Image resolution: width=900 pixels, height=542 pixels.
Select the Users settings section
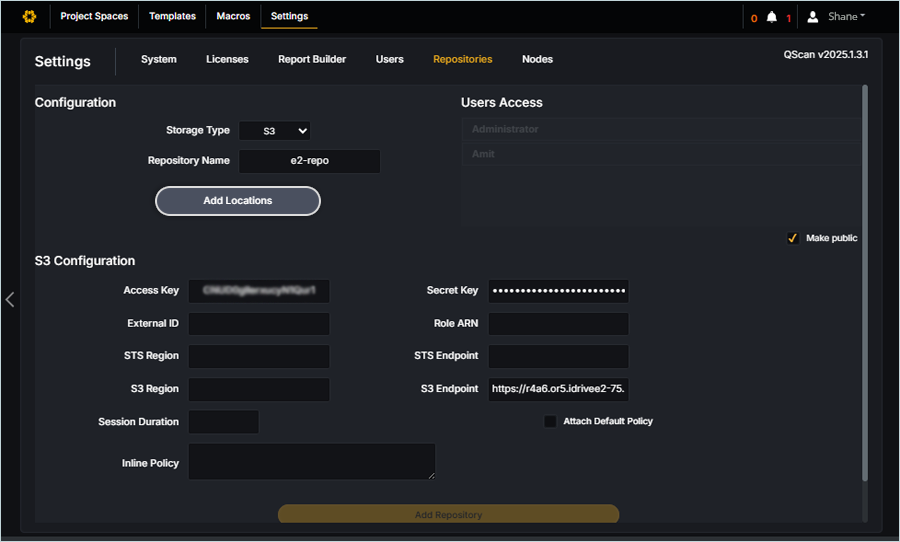coord(389,59)
